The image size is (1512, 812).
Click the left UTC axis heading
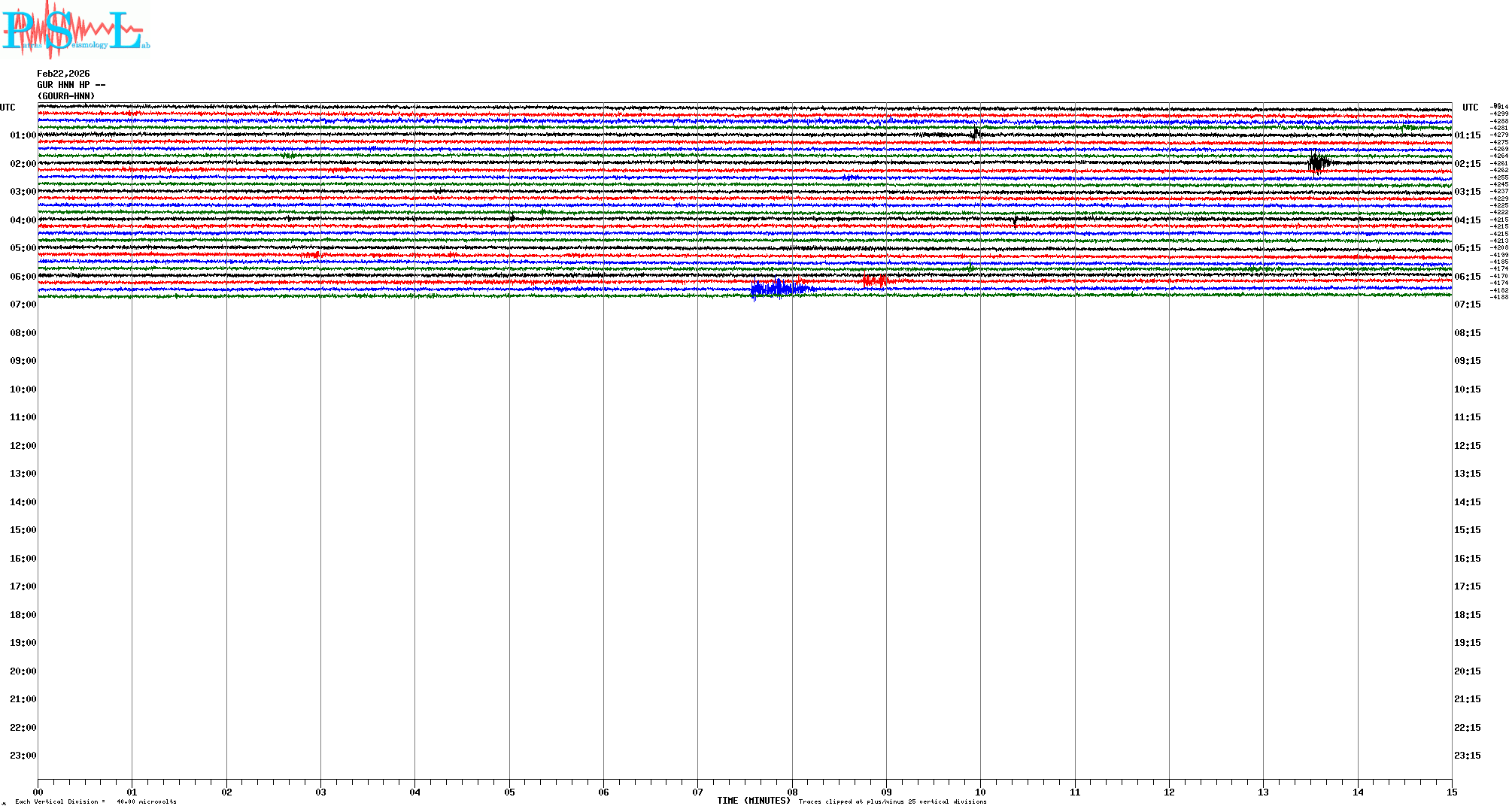point(8,108)
